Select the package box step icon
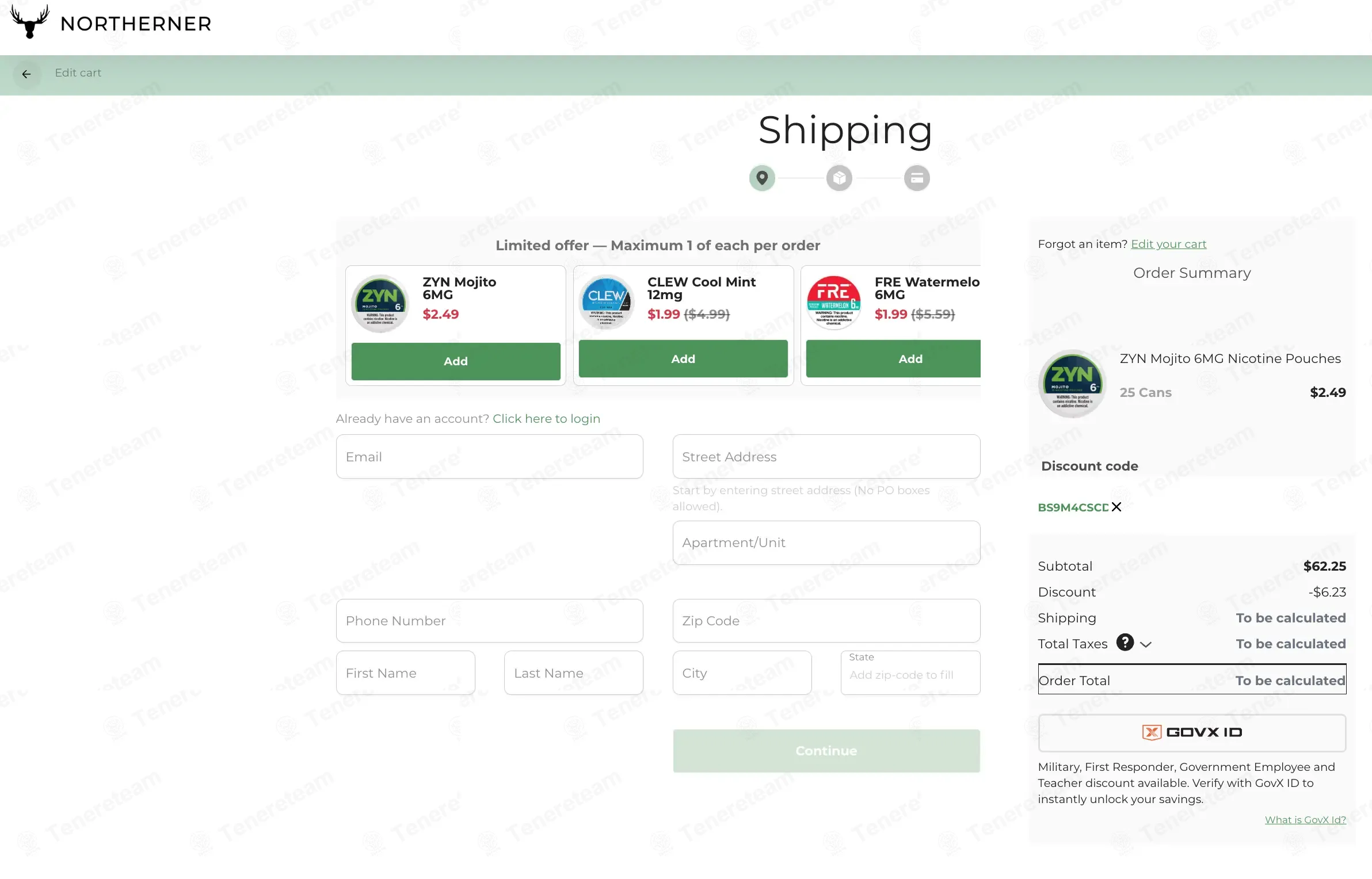This screenshot has height=879, width=1372. (x=839, y=178)
